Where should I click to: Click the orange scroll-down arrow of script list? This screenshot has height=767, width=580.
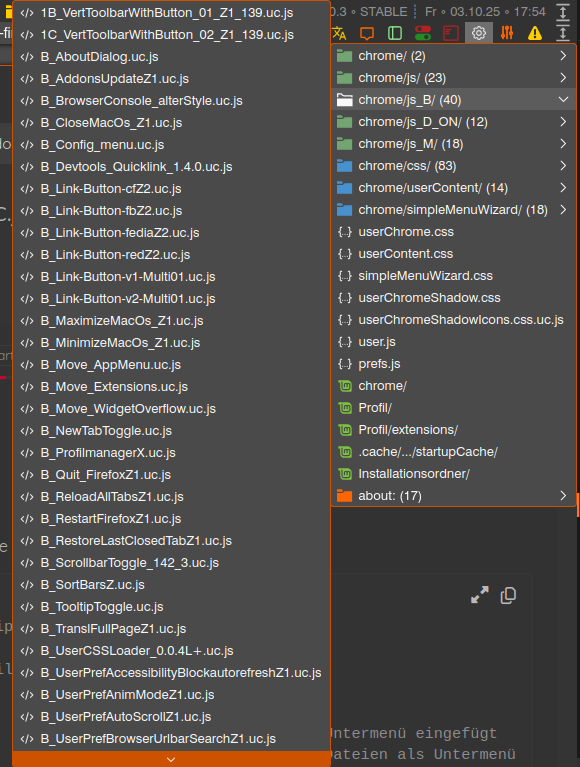pyautogui.click(x=171, y=759)
